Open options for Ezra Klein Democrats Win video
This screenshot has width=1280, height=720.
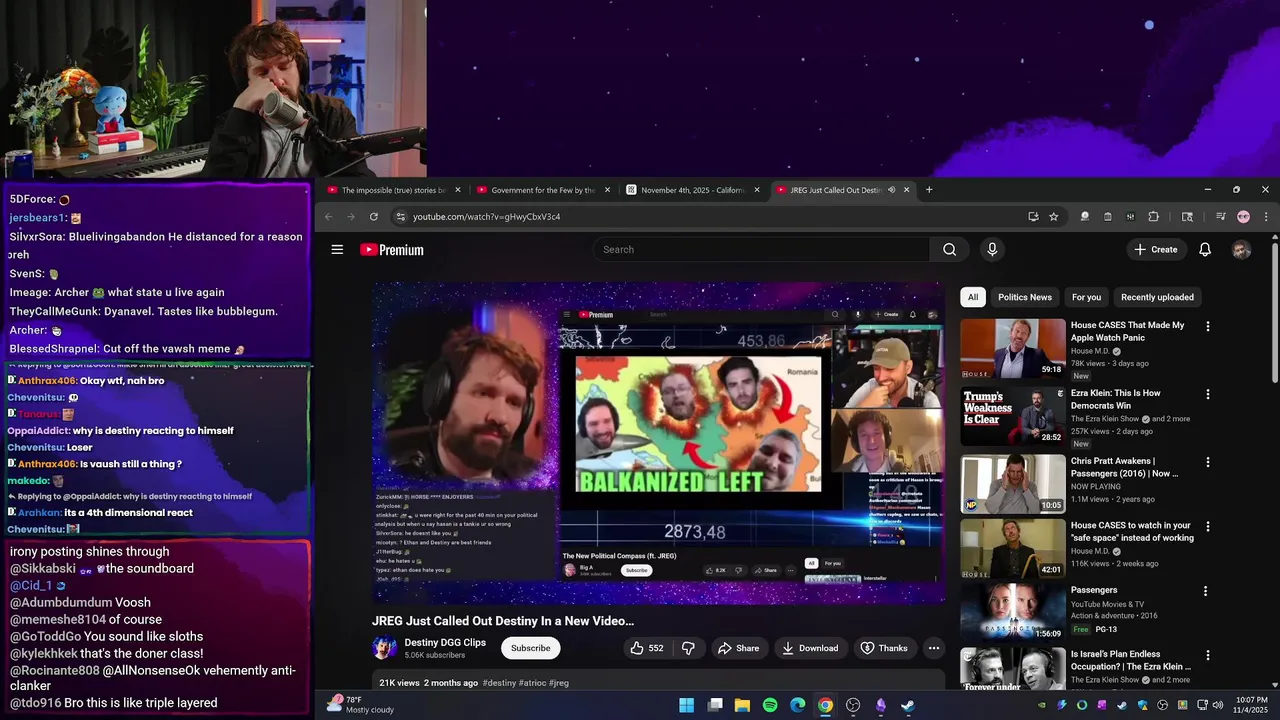click(x=1207, y=394)
